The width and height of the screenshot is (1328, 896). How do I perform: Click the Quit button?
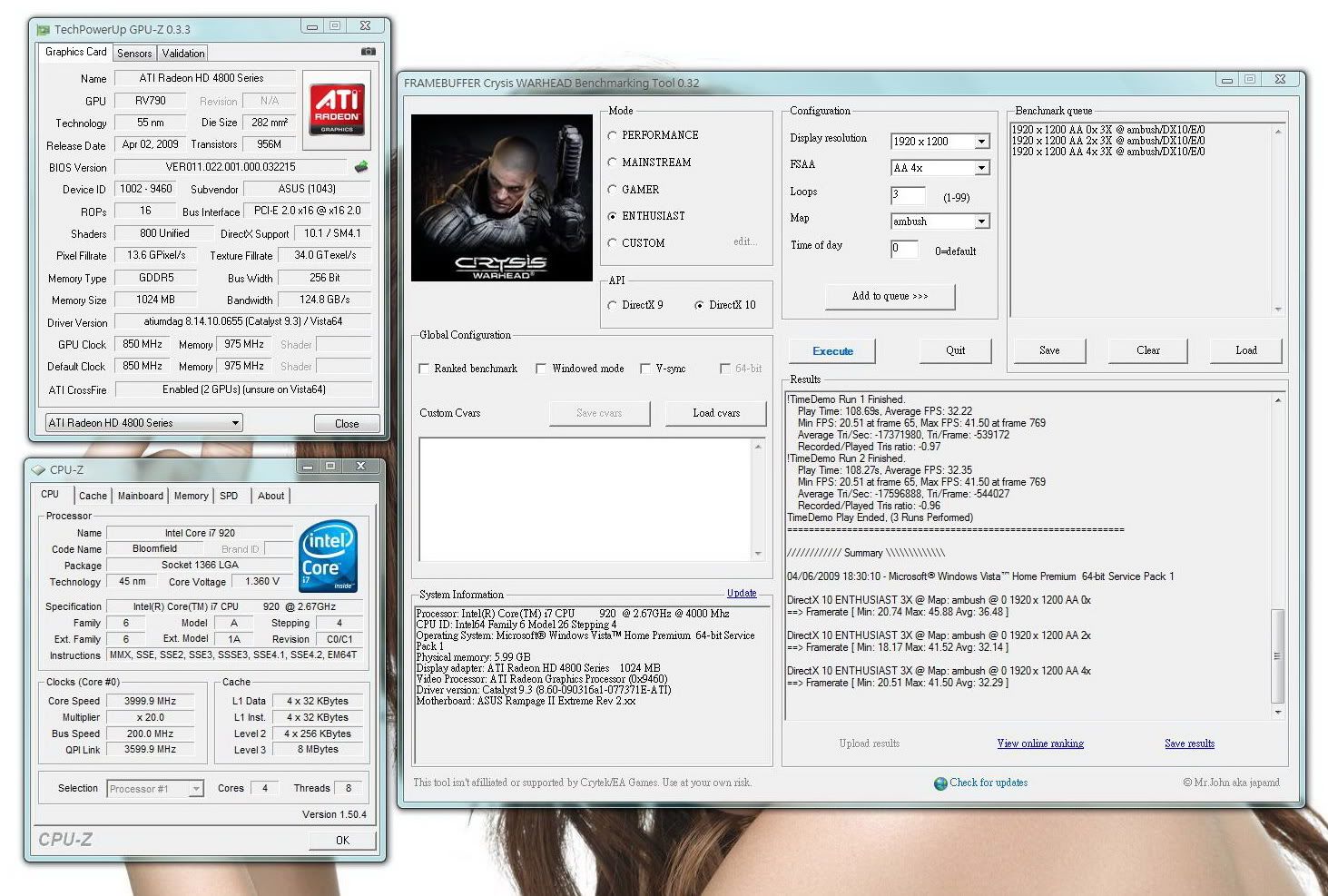955,350
